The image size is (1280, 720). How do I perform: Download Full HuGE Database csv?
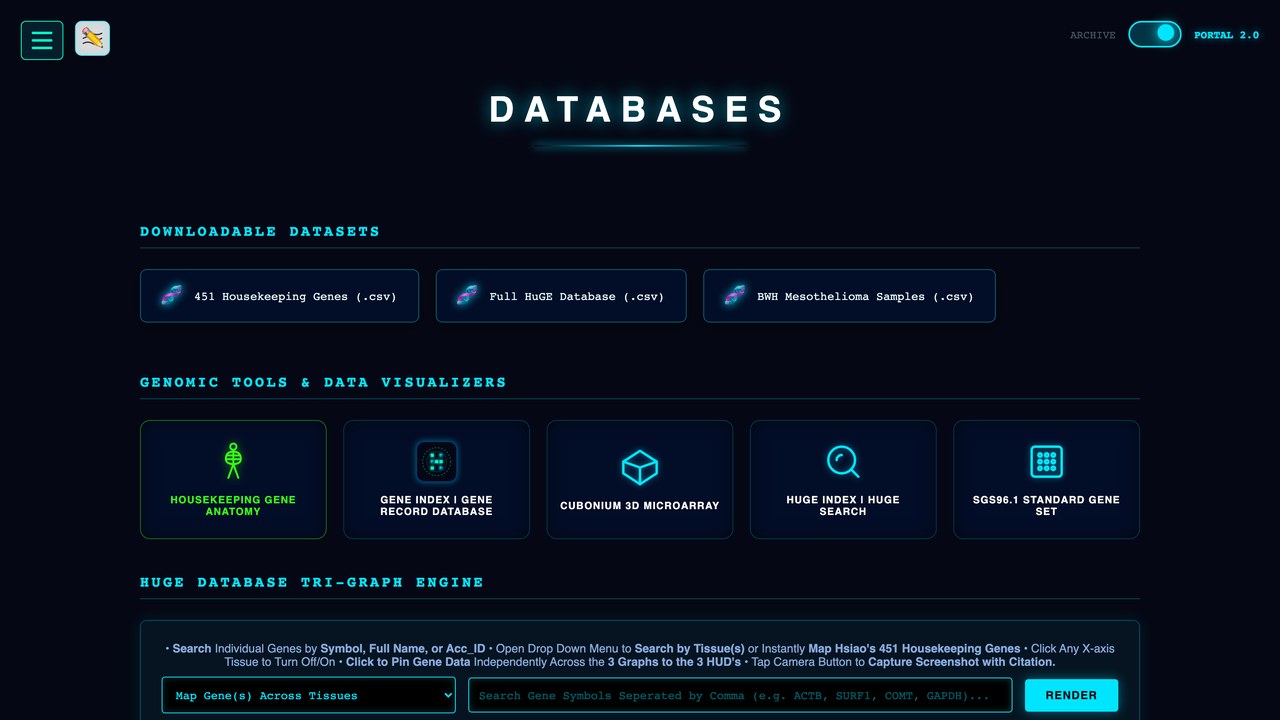click(561, 296)
